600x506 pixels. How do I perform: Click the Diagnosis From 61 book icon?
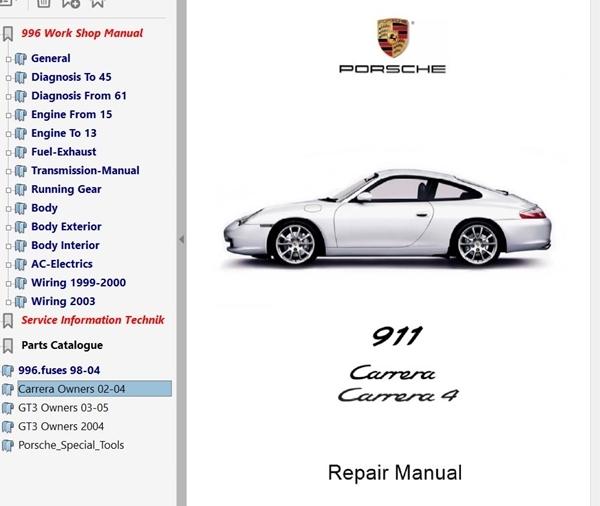click(x=21, y=96)
